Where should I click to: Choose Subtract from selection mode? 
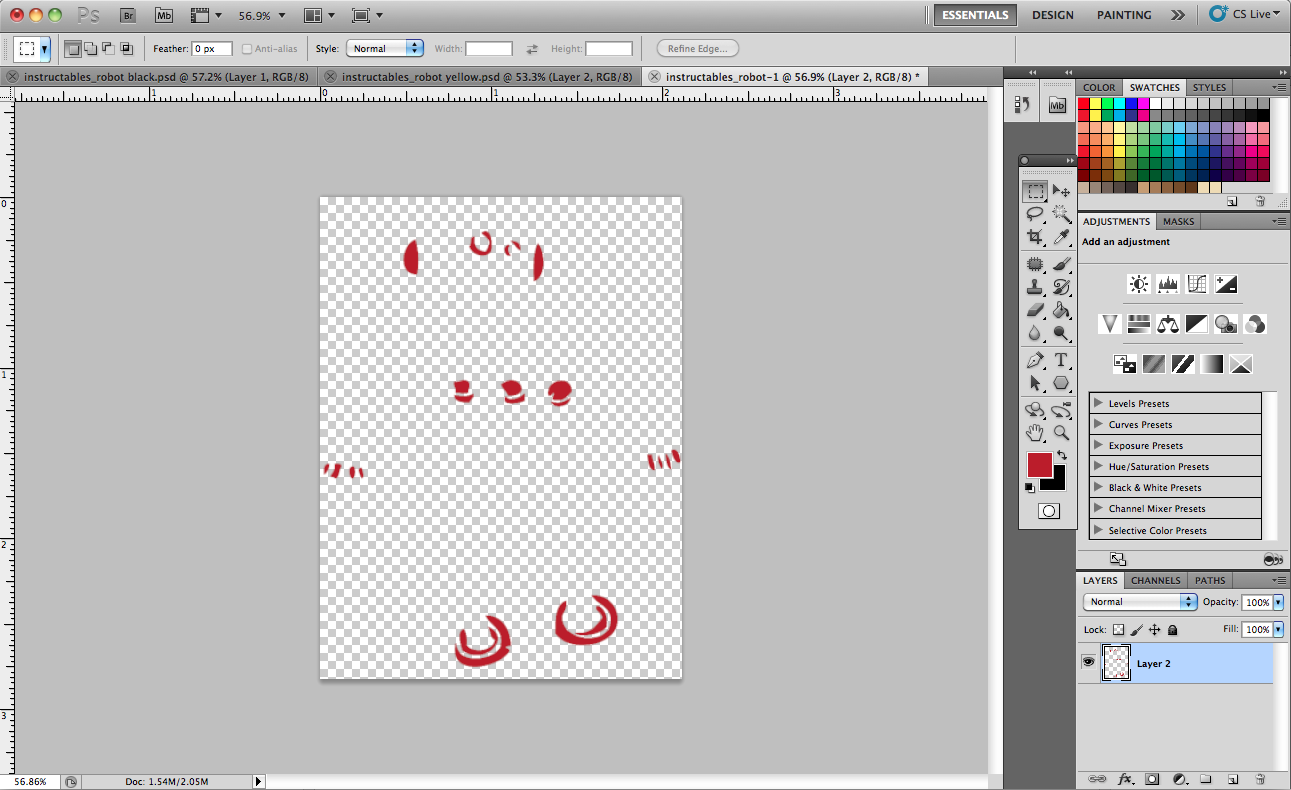coord(109,48)
